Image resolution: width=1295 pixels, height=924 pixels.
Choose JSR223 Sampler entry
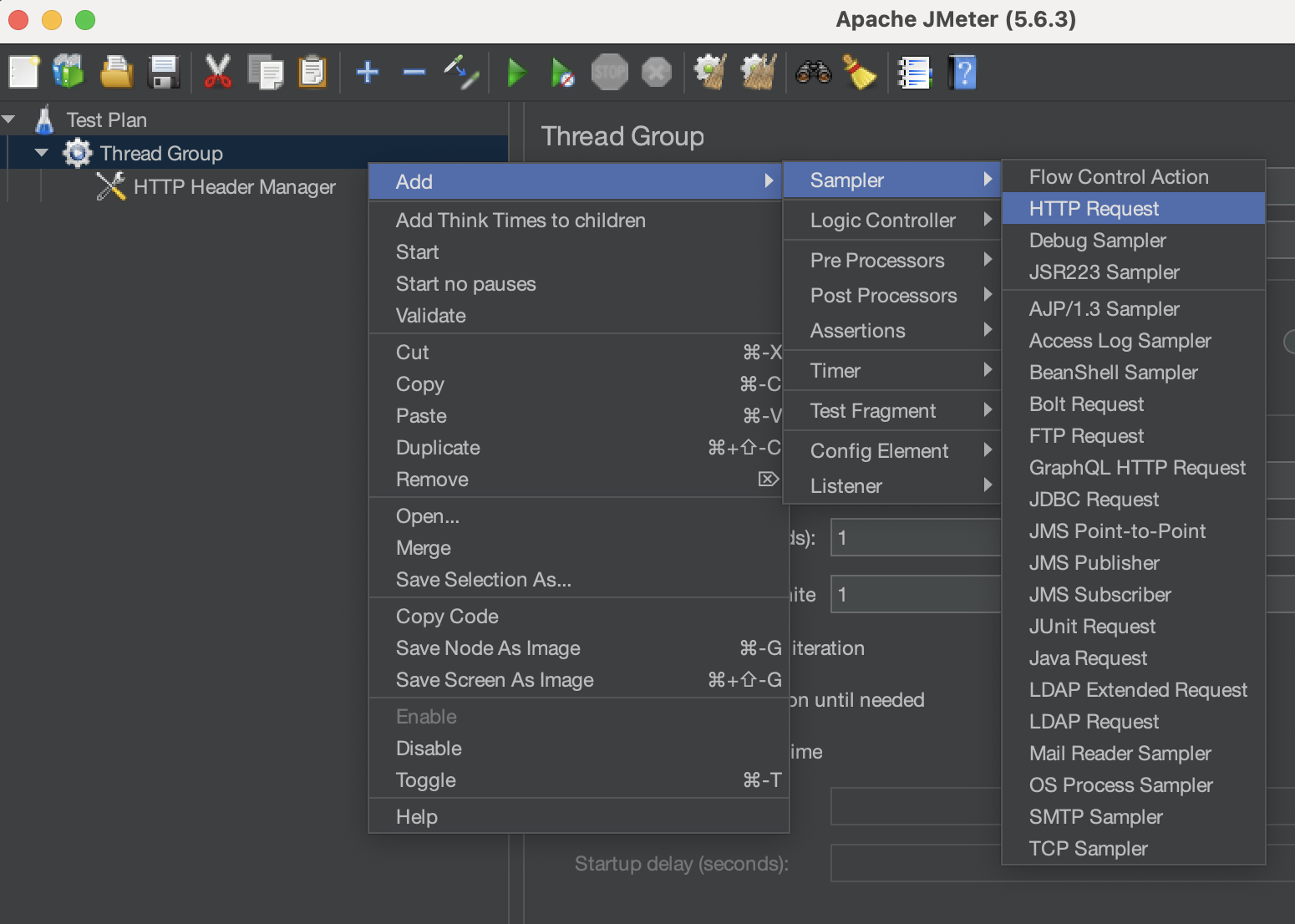click(x=1134, y=272)
